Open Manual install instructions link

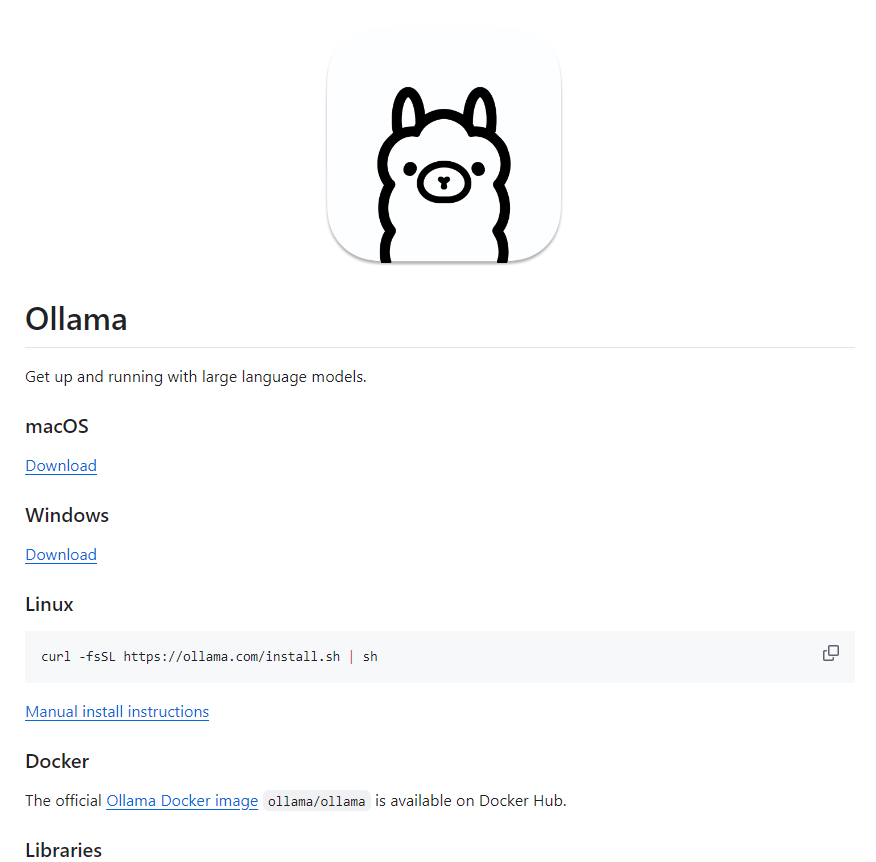tap(117, 711)
